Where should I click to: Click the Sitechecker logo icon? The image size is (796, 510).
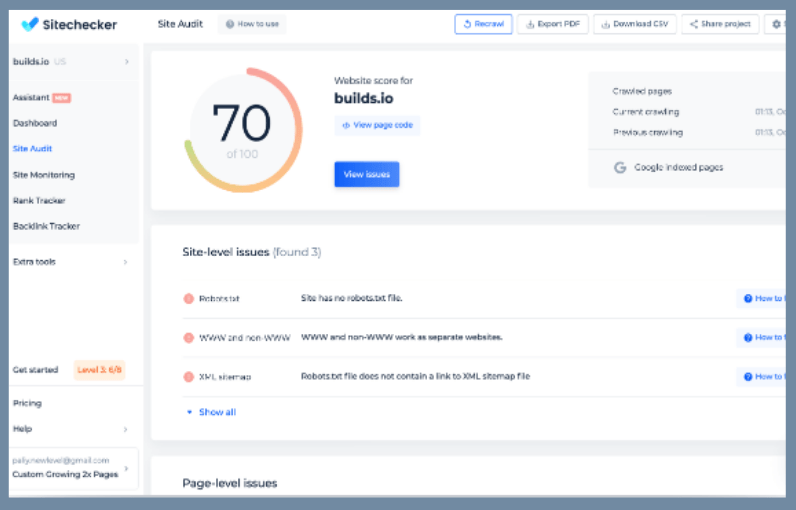(30, 24)
